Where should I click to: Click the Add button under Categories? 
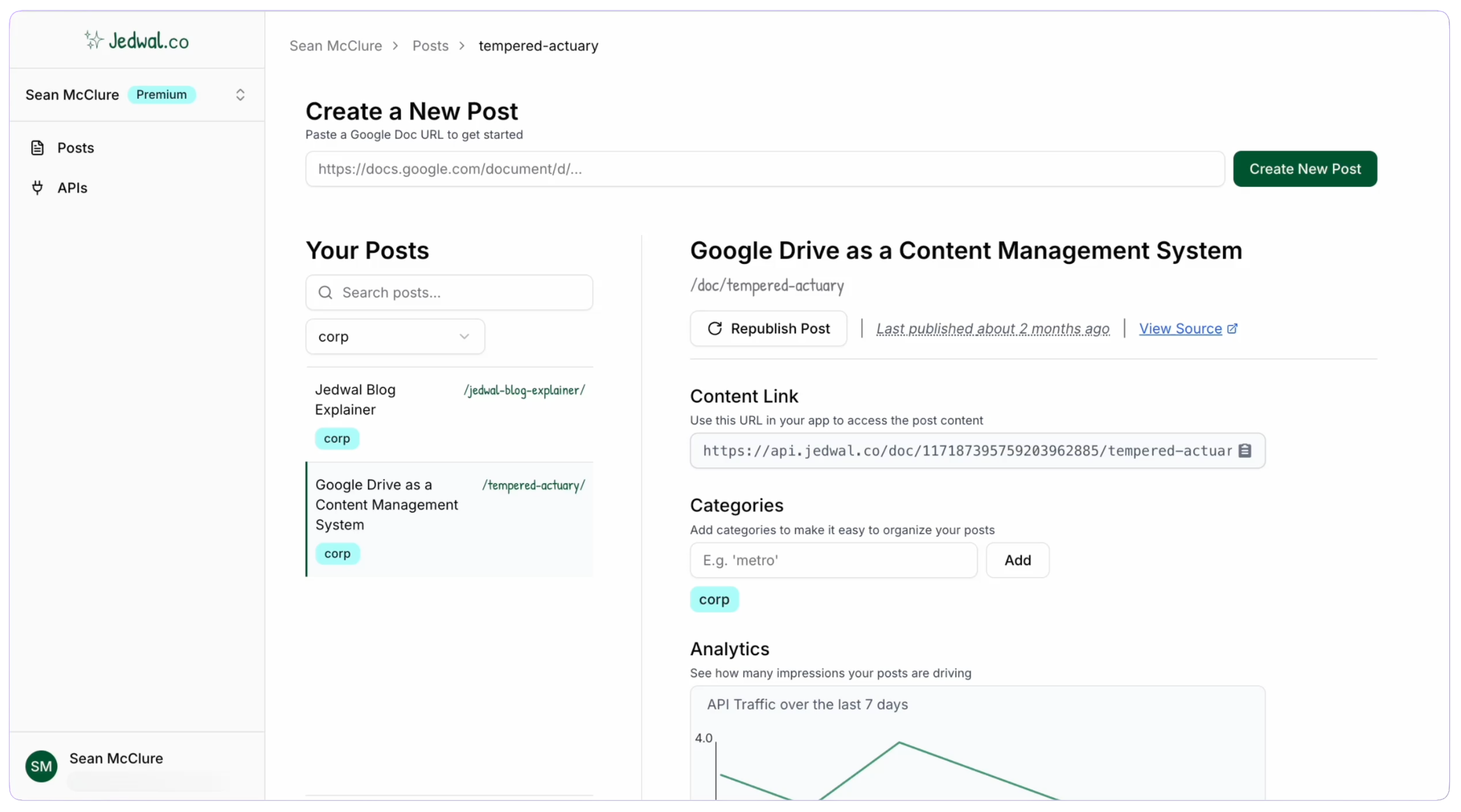click(x=1016, y=560)
